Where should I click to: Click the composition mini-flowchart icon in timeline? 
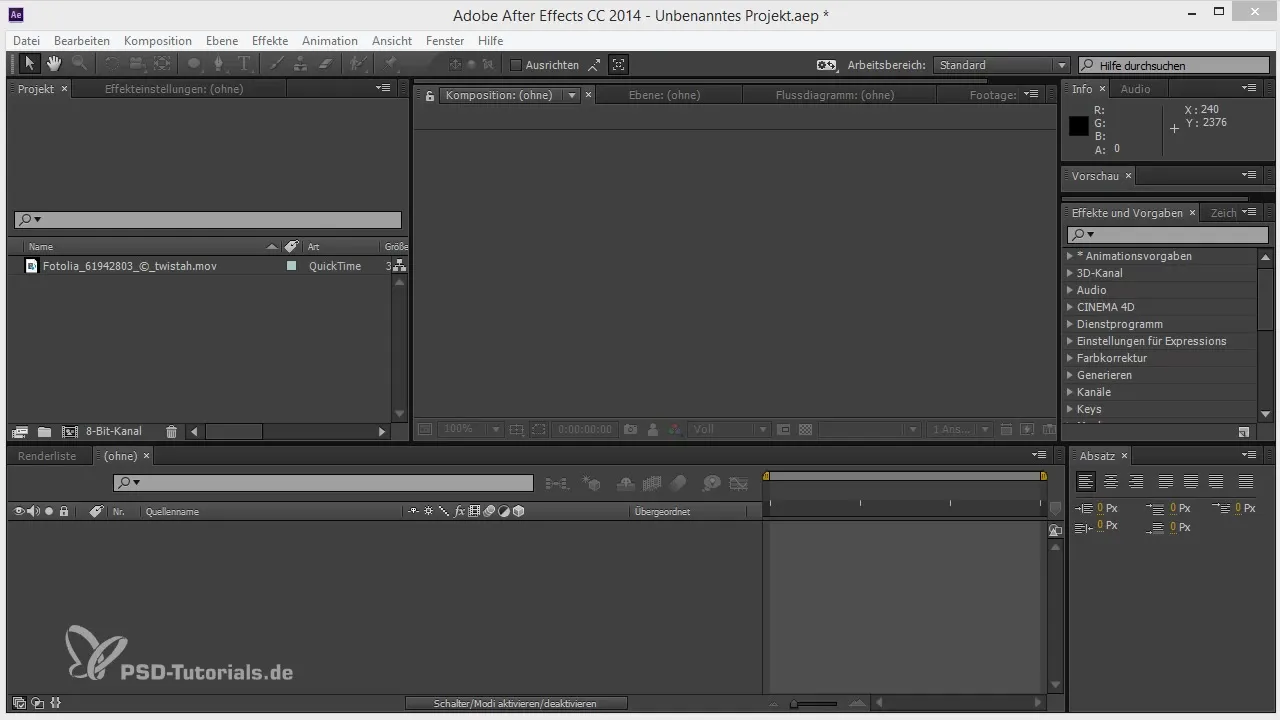click(x=557, y=483)
